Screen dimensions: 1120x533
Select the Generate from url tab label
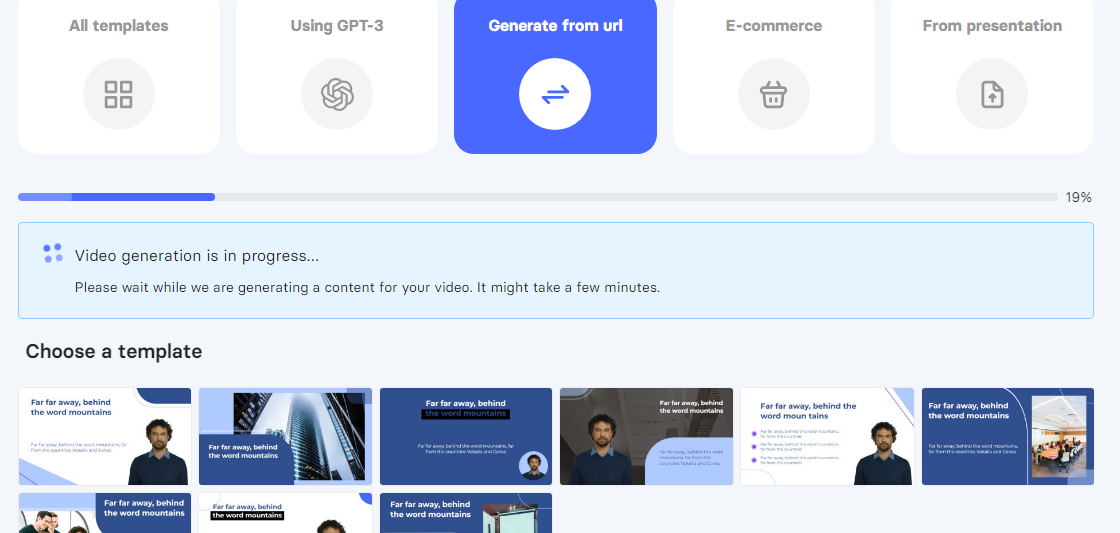(x=555, y=26)
